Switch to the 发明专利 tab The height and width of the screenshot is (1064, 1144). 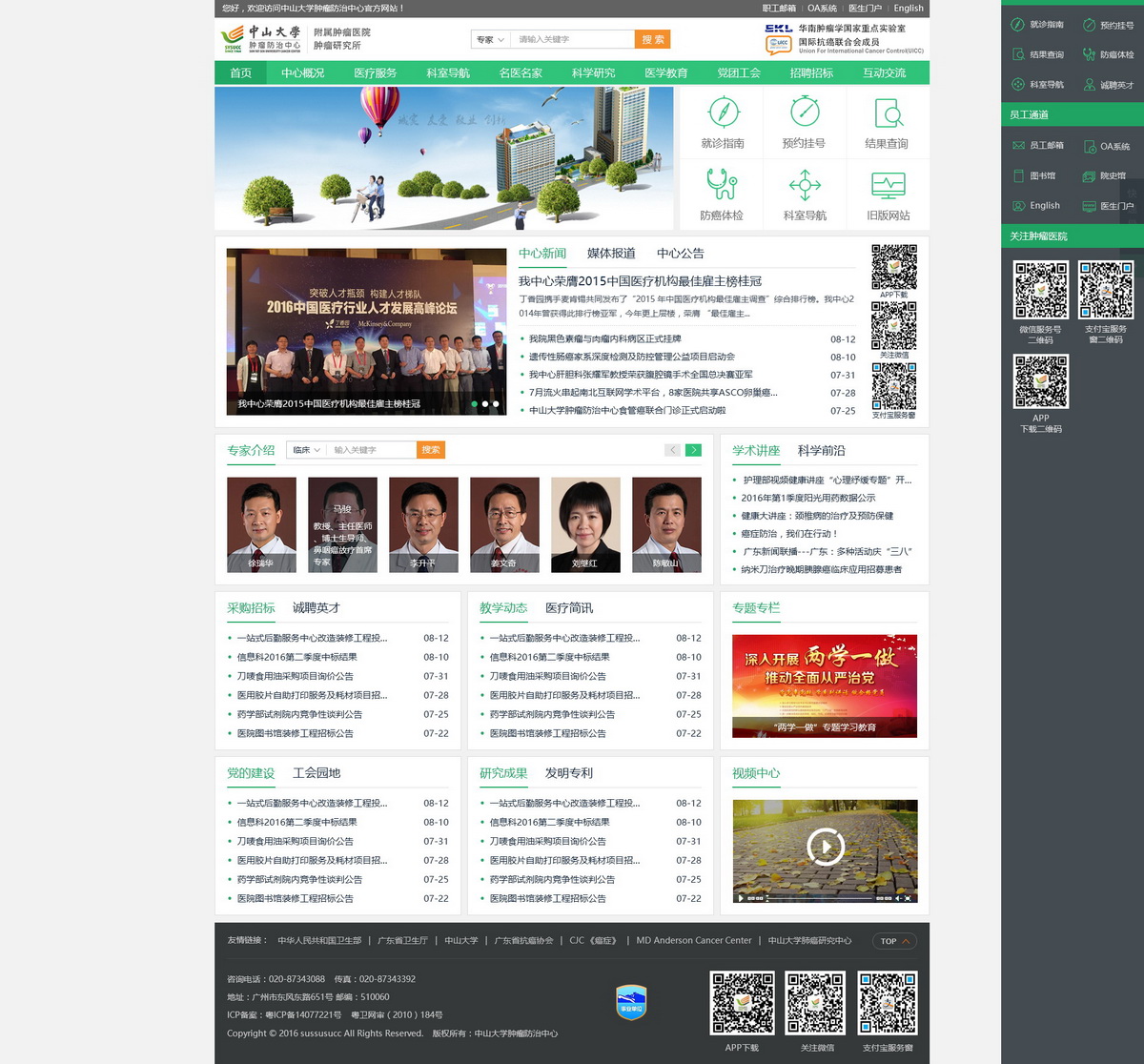coord(569,773)
